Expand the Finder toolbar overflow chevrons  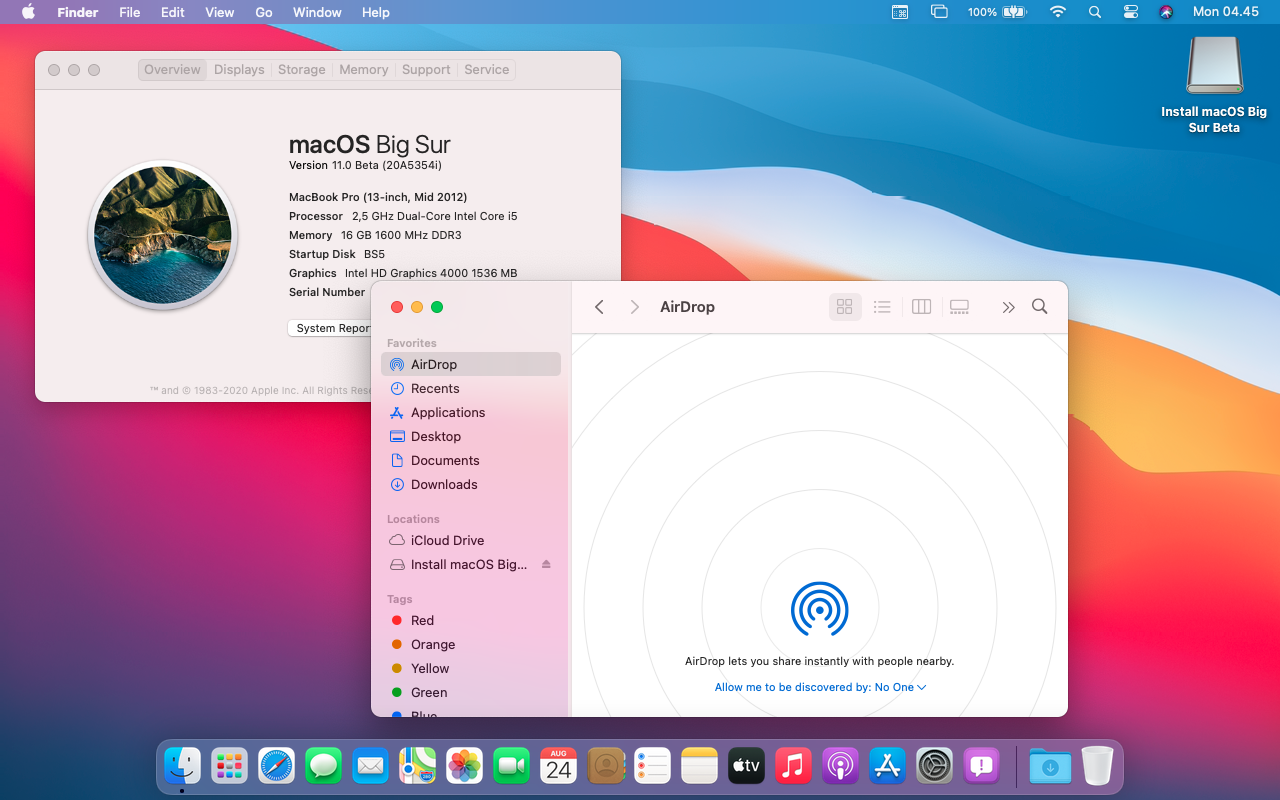click(1008, 307)
